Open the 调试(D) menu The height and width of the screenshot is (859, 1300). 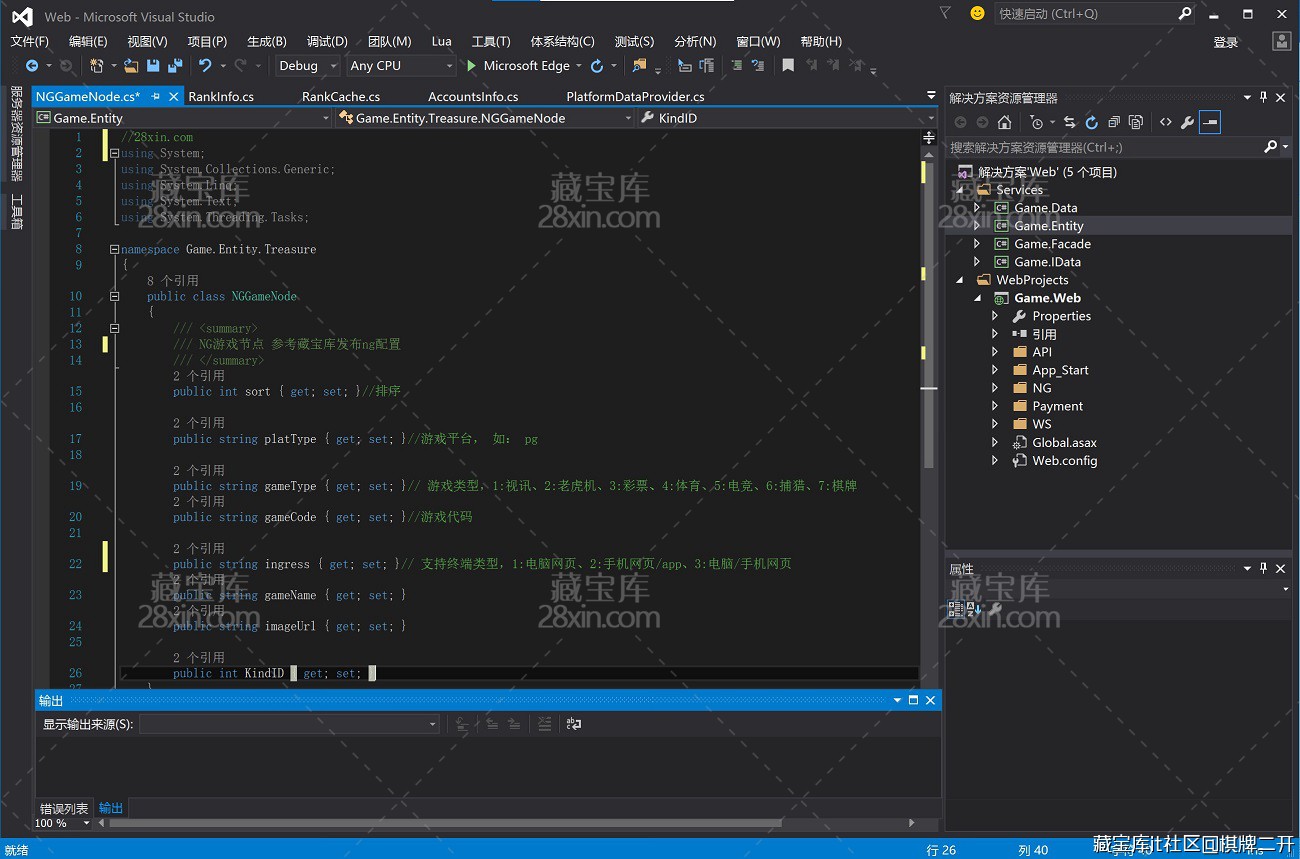(x=327, y=41)
